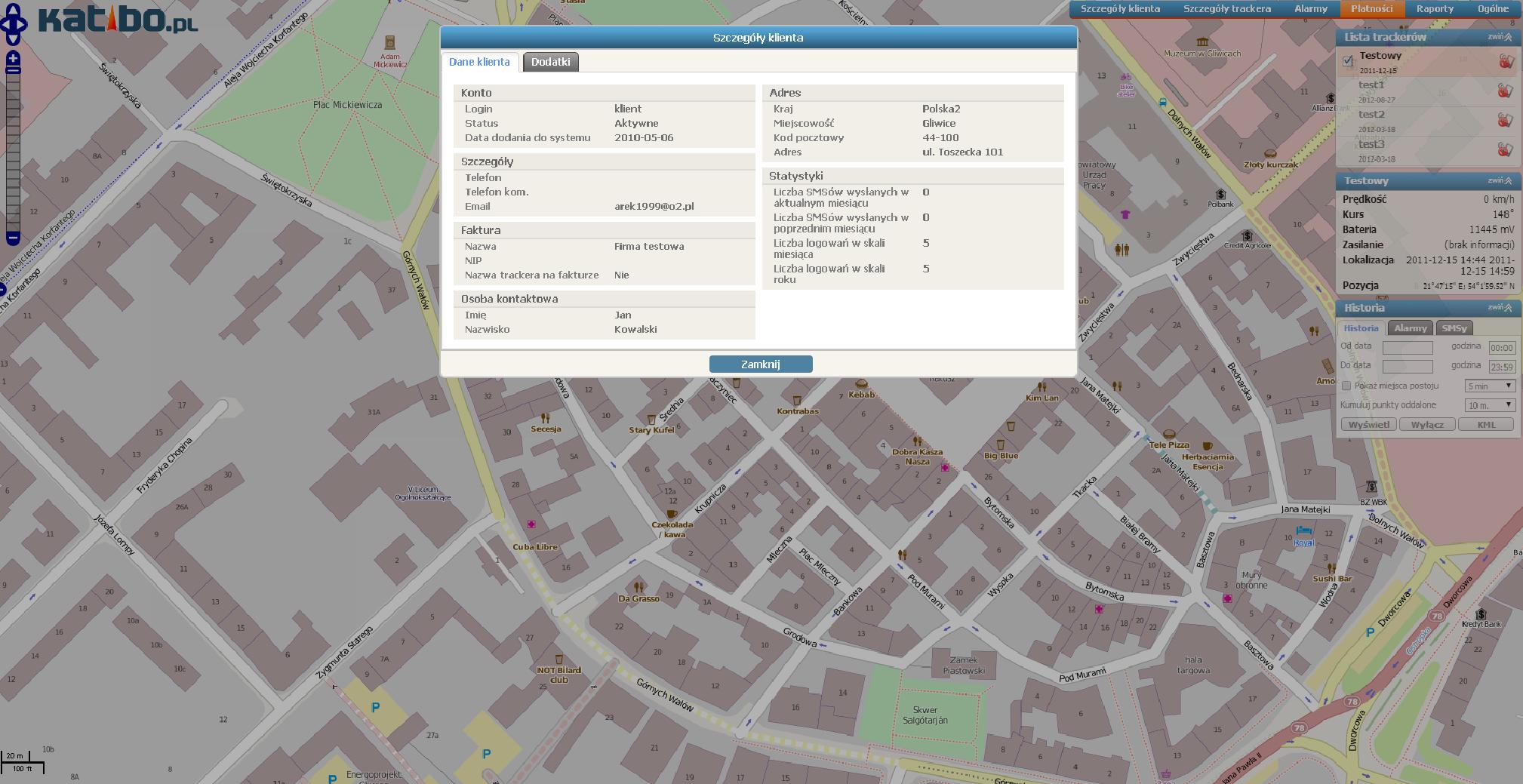Screen dimensions: 1523x784
Task: Click the Secesja restaurant icon
Action: (x=545, y=417)
